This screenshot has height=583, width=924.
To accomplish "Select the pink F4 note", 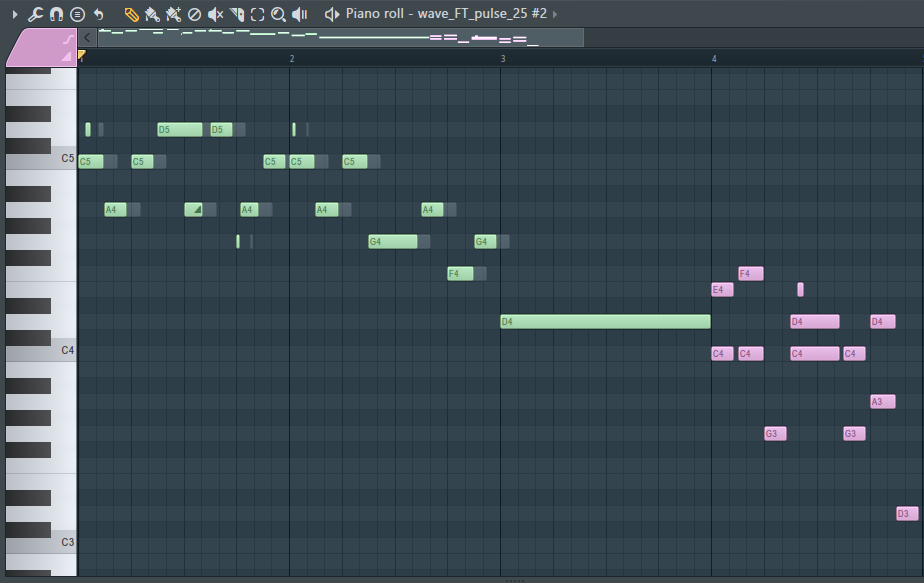I will click(x=751, y=274).
